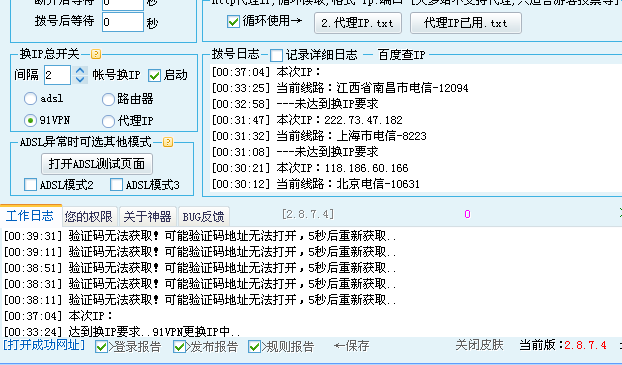The width and height of the screenshot is (622, 365).
Task: Click 关闭皮肤 to disable skin
Action: (479, 345)
